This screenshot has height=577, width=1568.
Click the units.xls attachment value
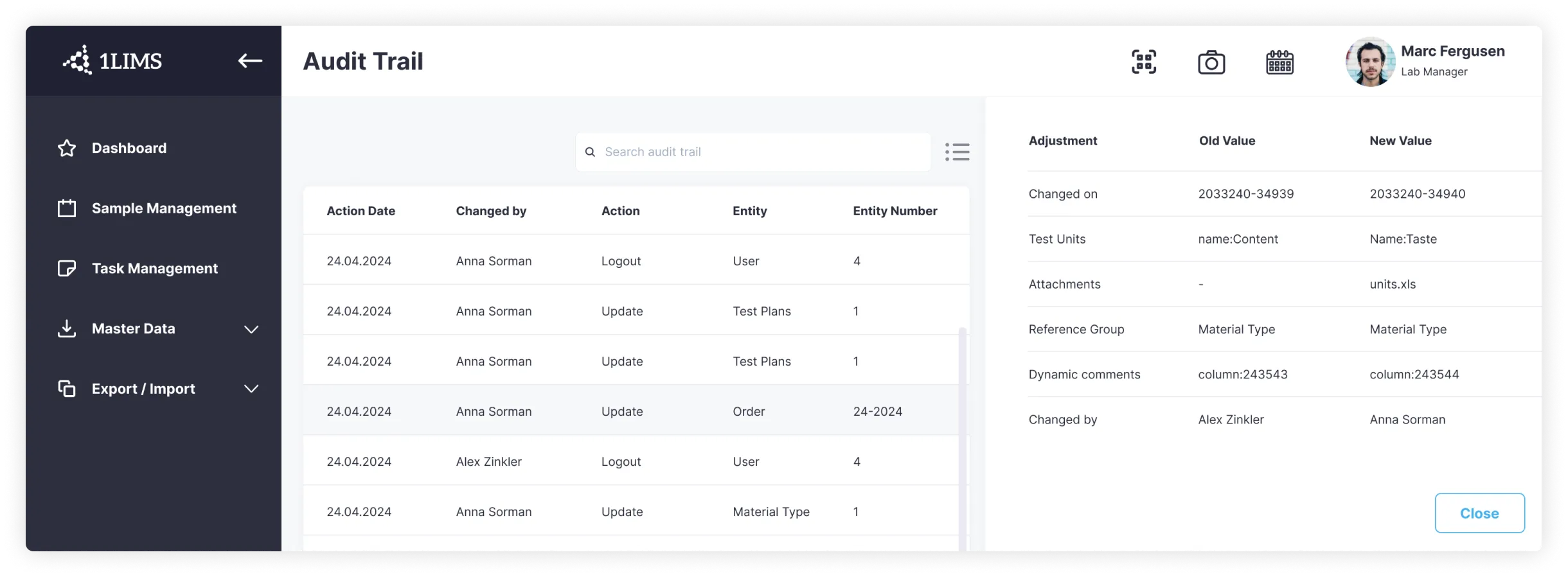(1393, 284)
